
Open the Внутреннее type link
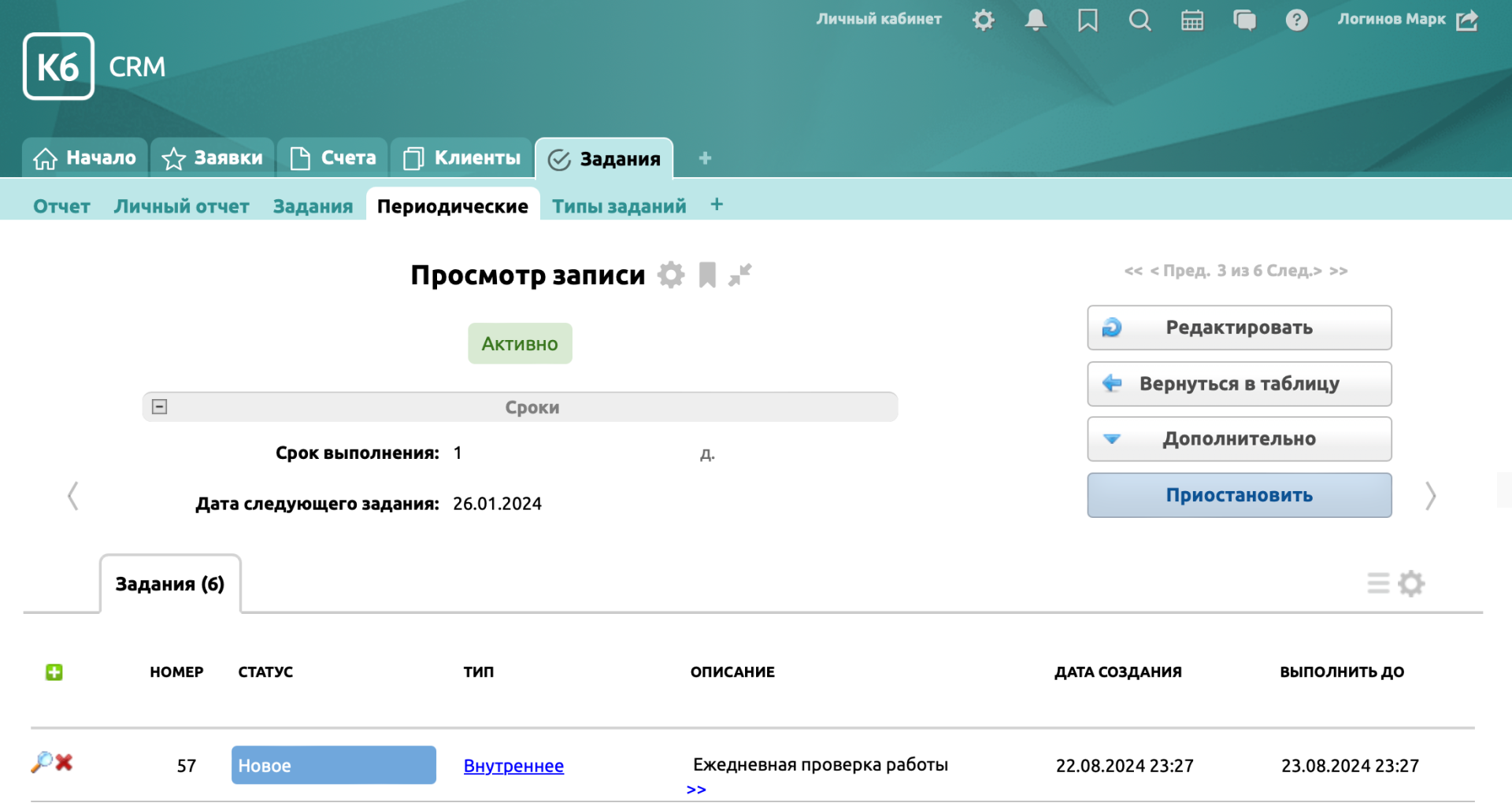513,766
